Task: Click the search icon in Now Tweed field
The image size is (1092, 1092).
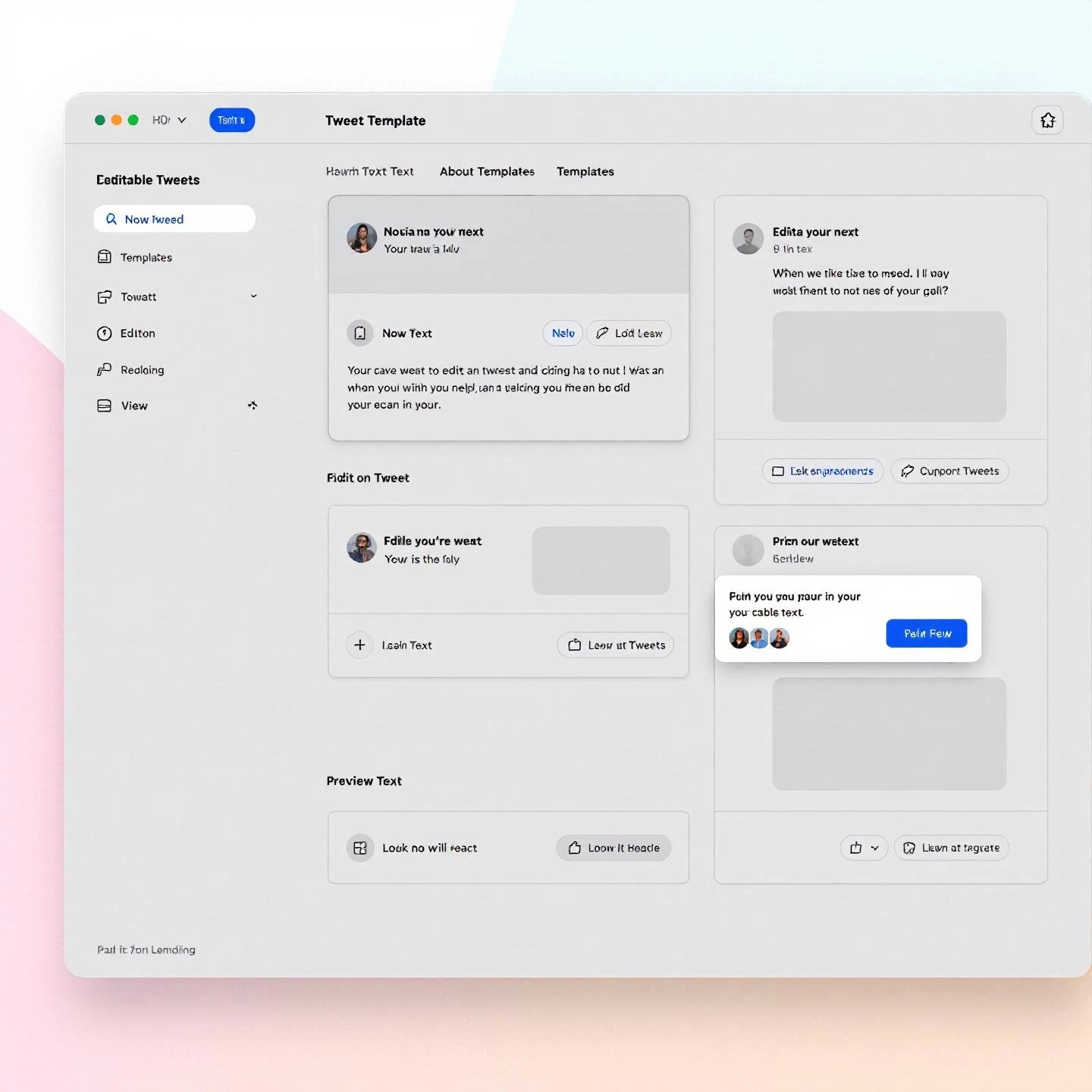Action: [x=111, y=219]
